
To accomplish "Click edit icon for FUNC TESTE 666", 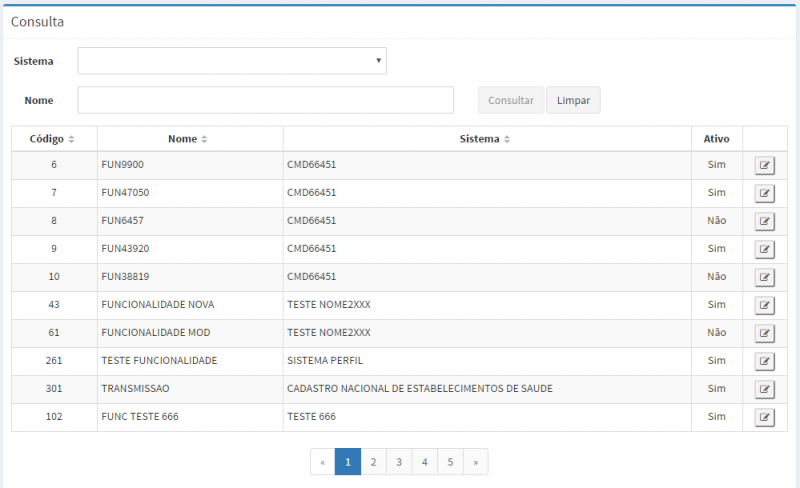I will 765,417.
